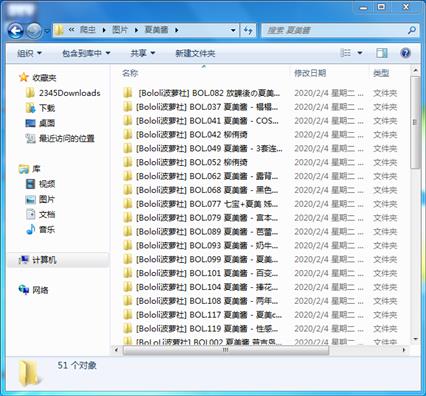
Task: Select 收藏夹 in the navigation pane
Action: point(38,78)
